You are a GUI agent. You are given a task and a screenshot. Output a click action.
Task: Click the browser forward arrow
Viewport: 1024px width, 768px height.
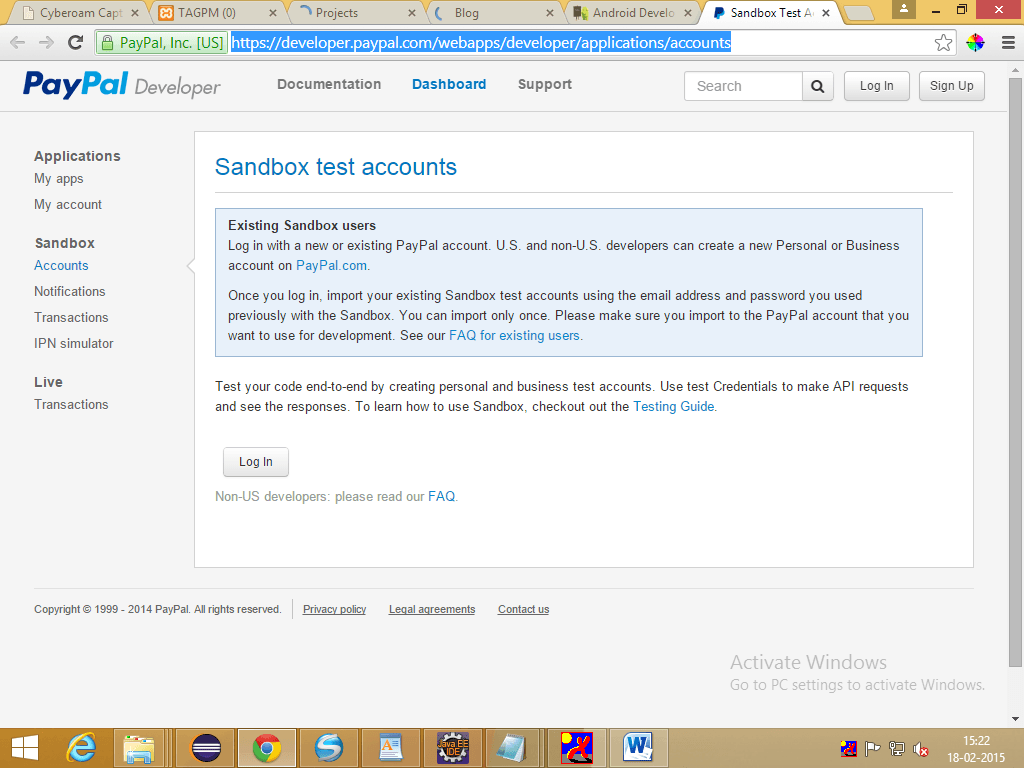pos(46,42)
